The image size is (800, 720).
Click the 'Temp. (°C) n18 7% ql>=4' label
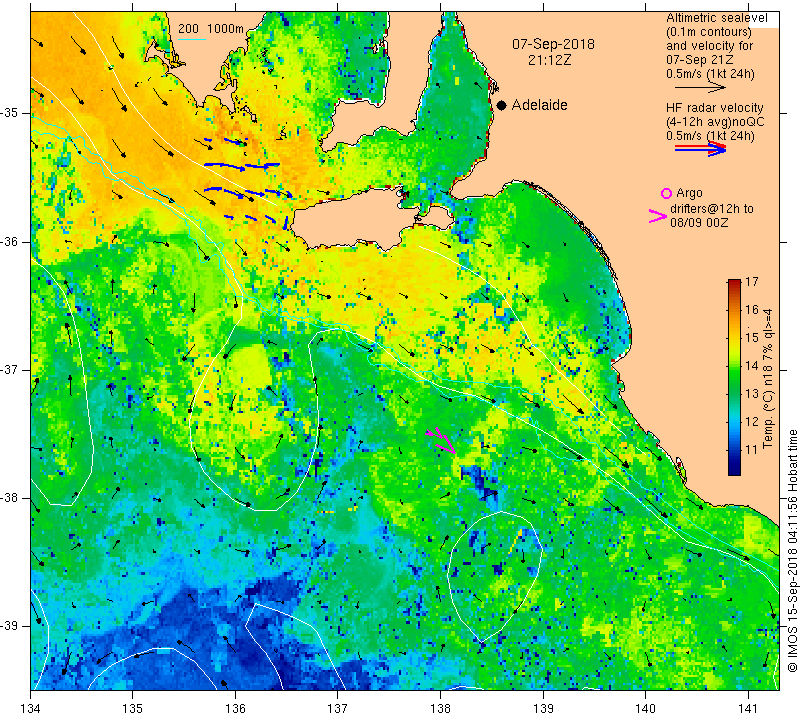768,379
